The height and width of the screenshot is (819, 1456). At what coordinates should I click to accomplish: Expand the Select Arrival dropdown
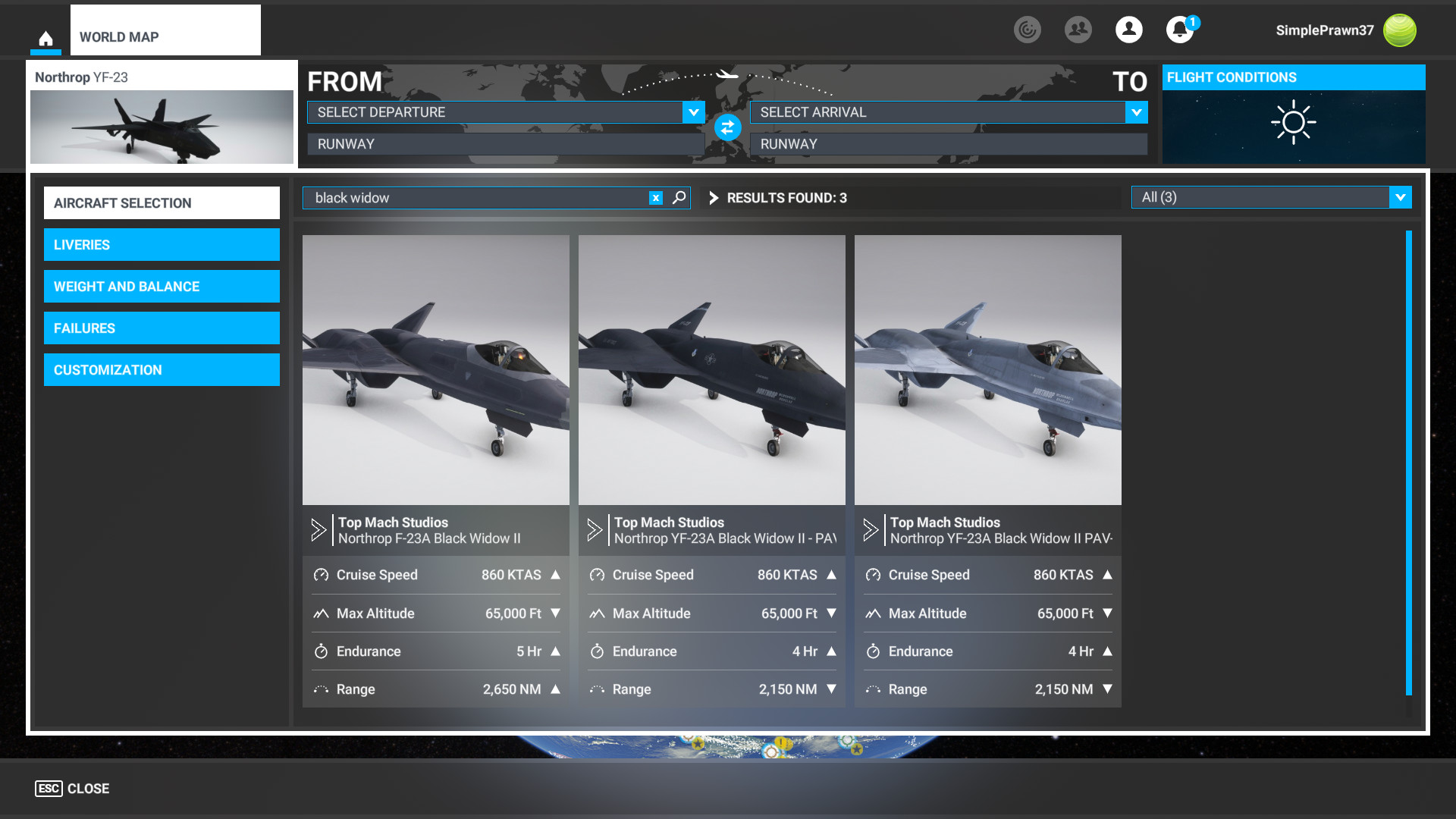click(1136, 112)
